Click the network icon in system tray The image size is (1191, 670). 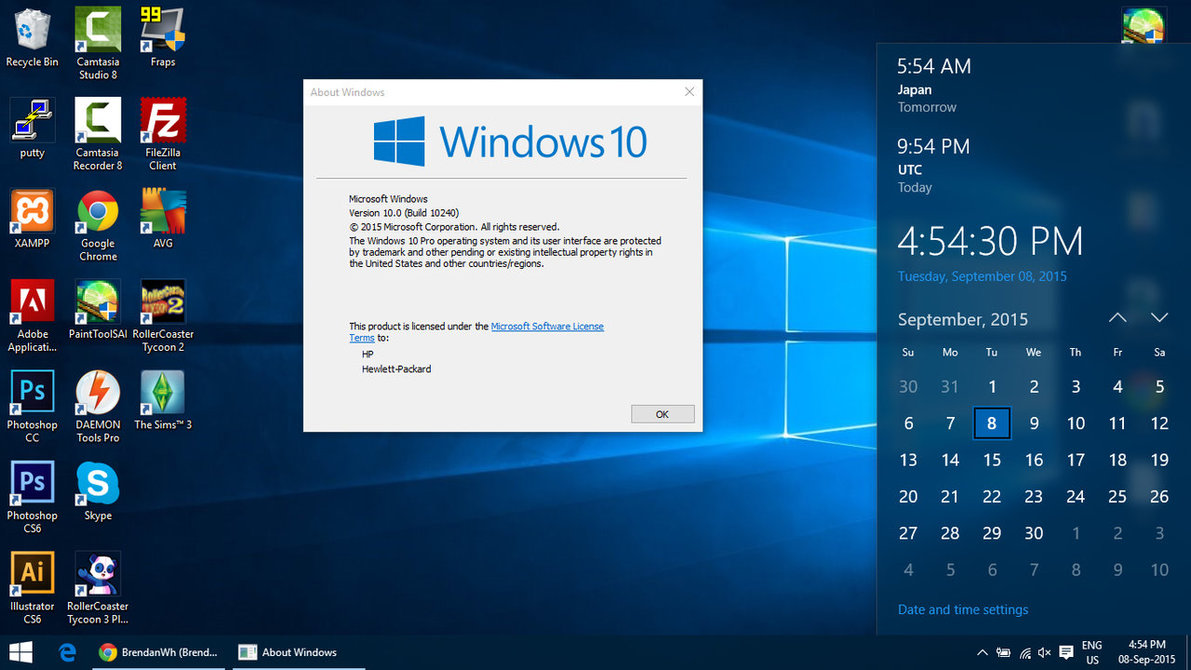(1025, 653)
